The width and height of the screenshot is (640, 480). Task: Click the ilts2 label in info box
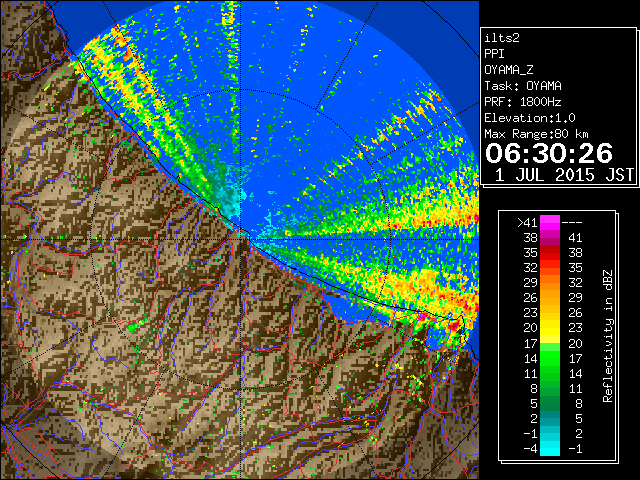pos(502,38)
